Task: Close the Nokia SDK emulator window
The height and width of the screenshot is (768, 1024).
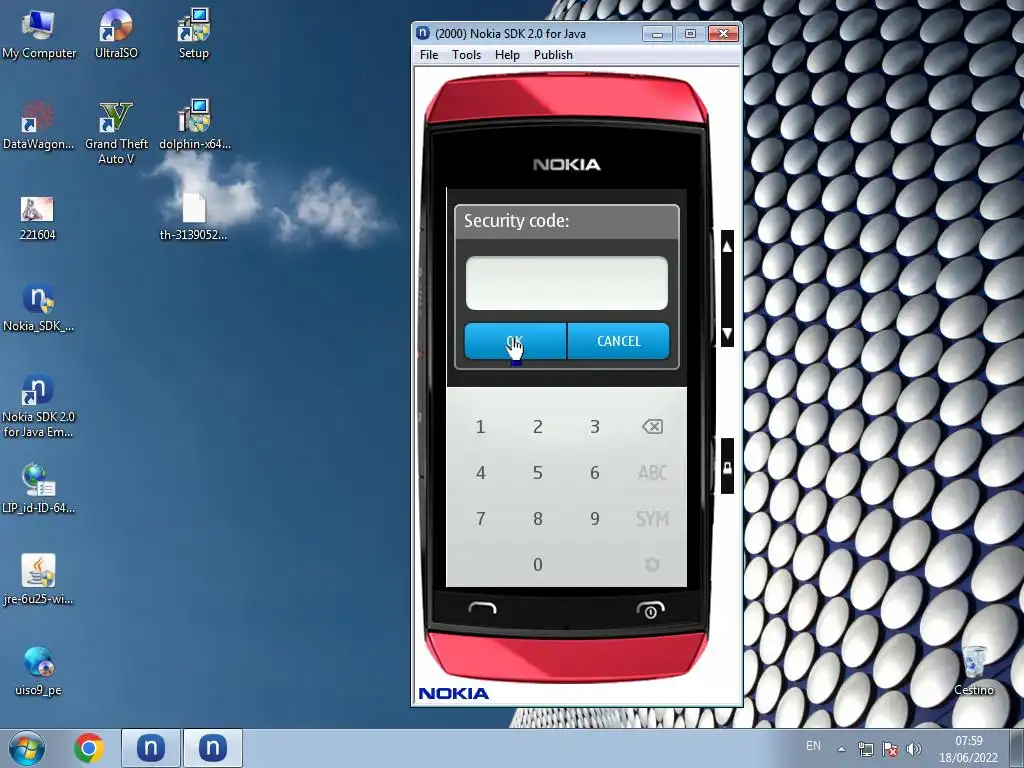Action: (723, 34)
